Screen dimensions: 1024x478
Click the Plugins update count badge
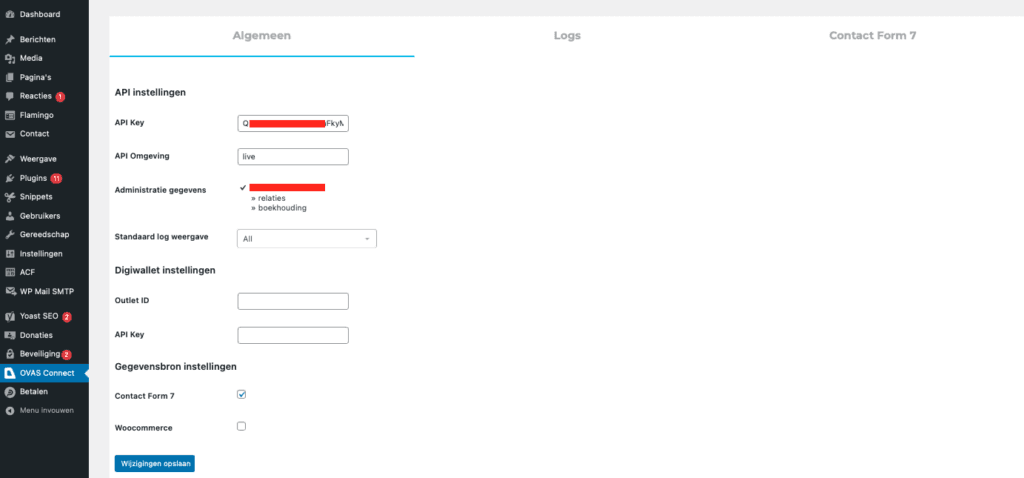[x=56, y=178]
